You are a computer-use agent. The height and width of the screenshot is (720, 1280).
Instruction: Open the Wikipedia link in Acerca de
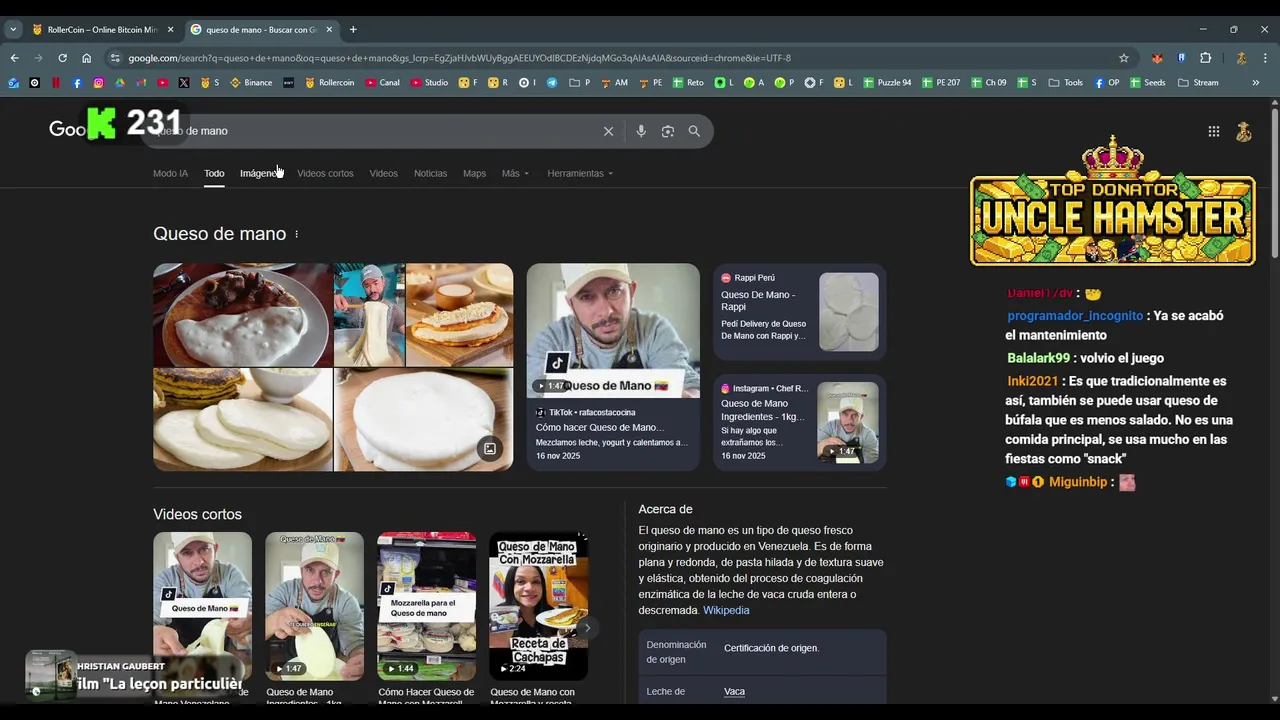[x=726, y=610]
